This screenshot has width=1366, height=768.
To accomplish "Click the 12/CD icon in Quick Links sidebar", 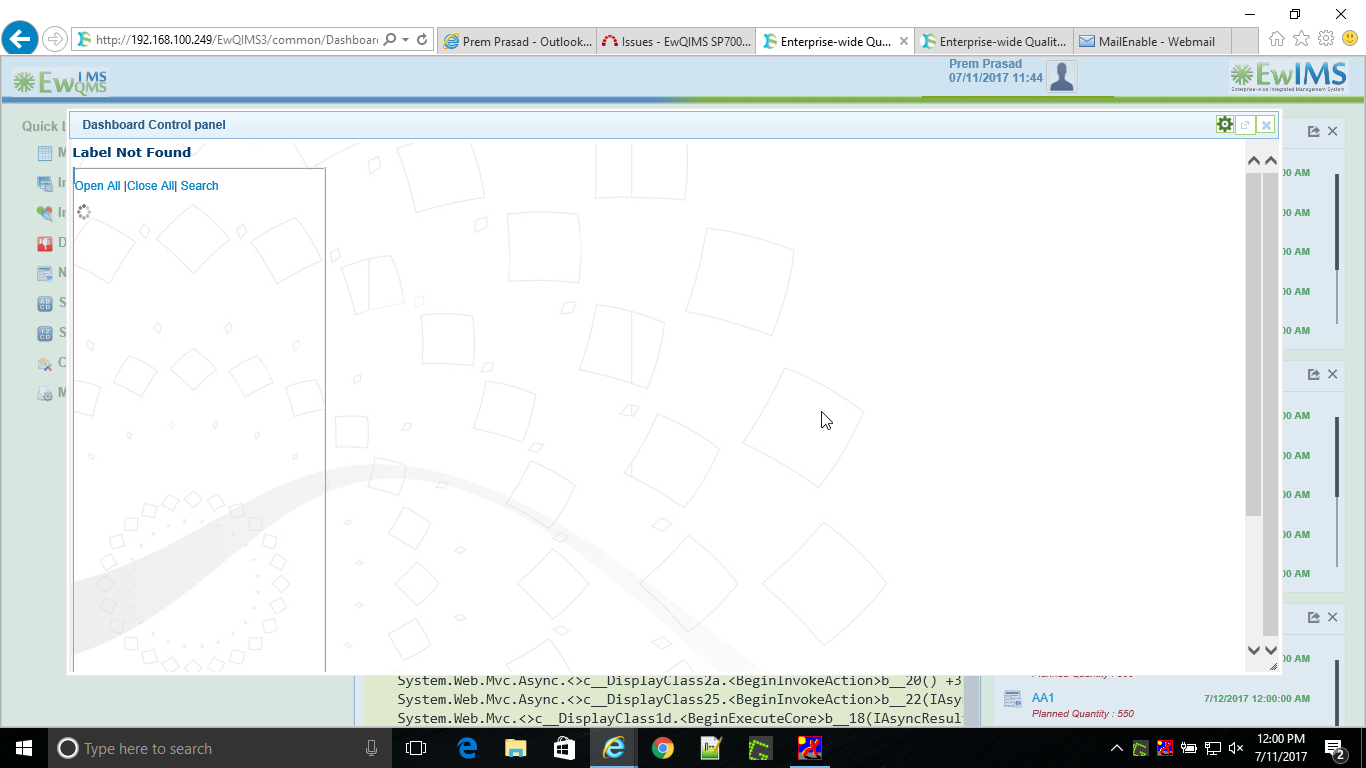I will coord(45,334).
